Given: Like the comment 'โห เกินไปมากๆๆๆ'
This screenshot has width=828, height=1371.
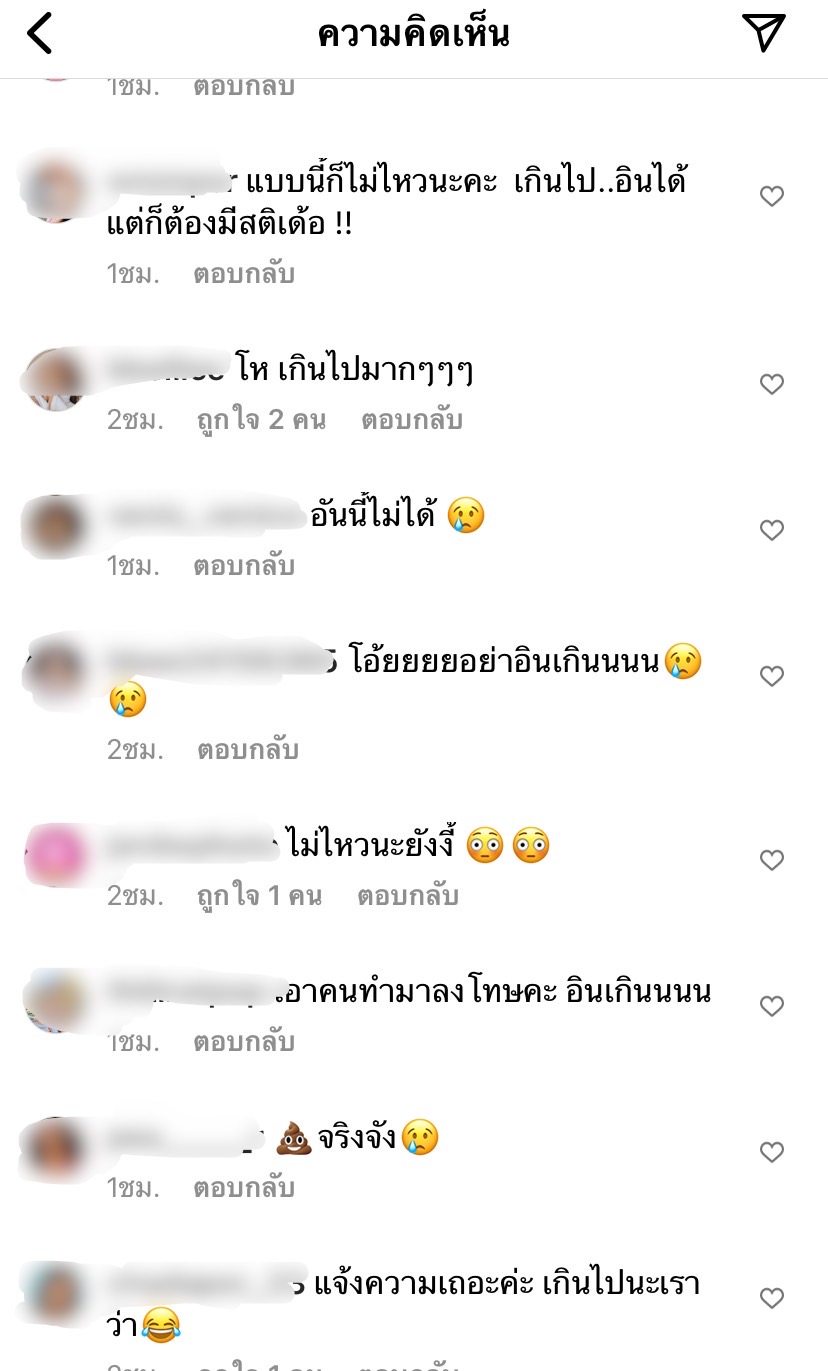Looking at the screenshot, I should 772,384.
